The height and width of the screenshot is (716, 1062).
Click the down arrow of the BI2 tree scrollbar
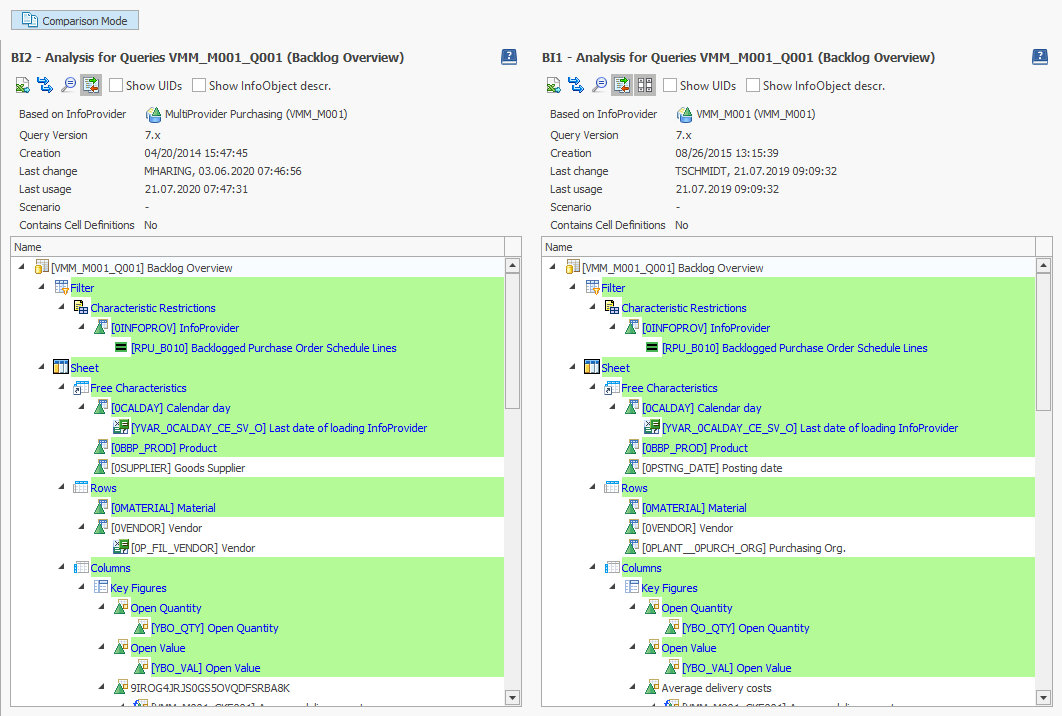click(513, 698)
